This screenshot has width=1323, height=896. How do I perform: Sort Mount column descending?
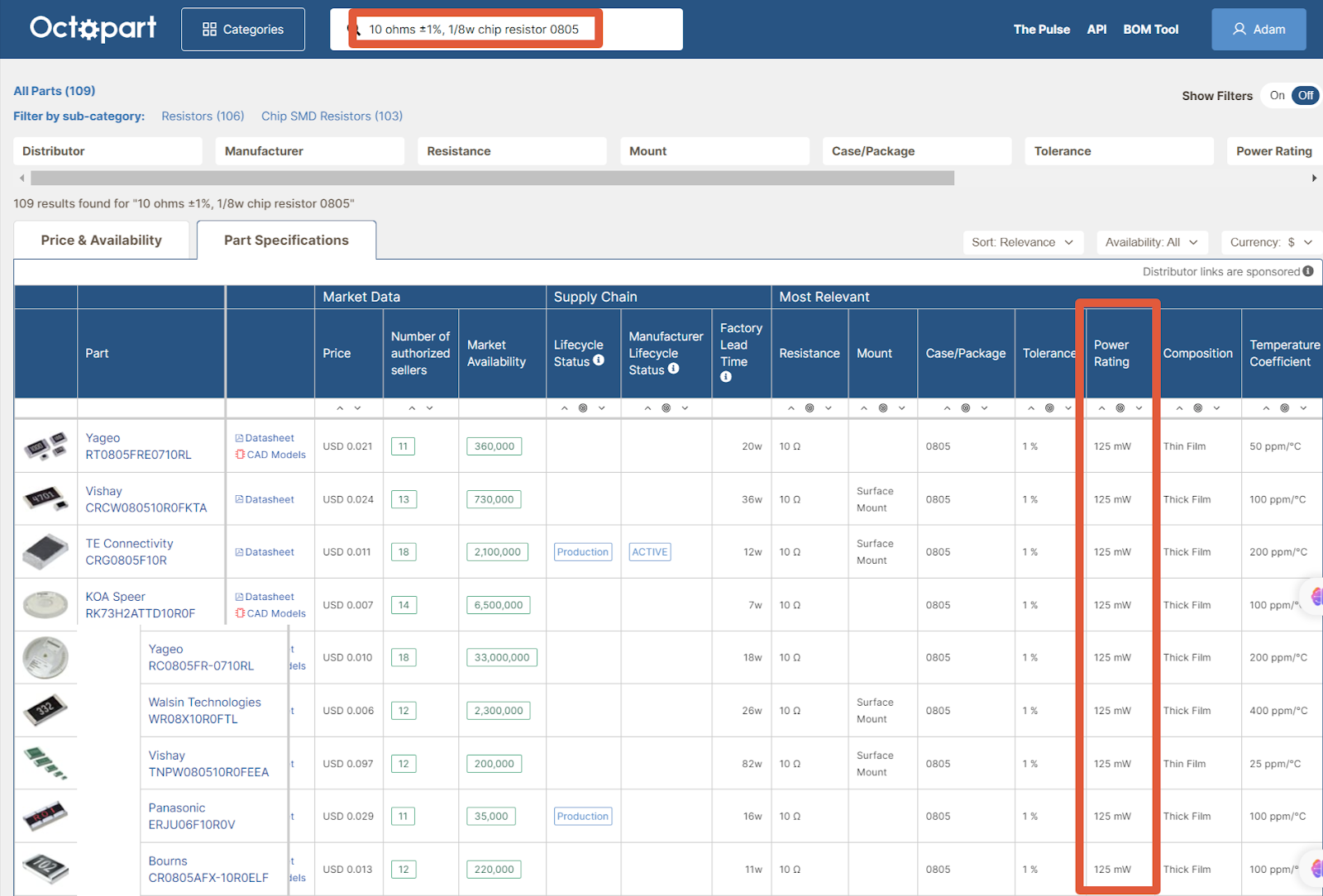(x=901, y=408)
